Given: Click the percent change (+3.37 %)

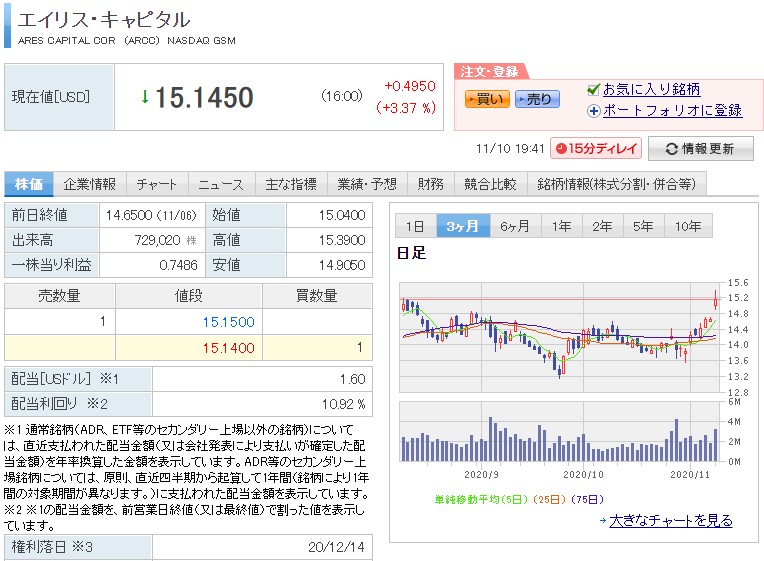Looking at the screenshot, I should 405,108.
